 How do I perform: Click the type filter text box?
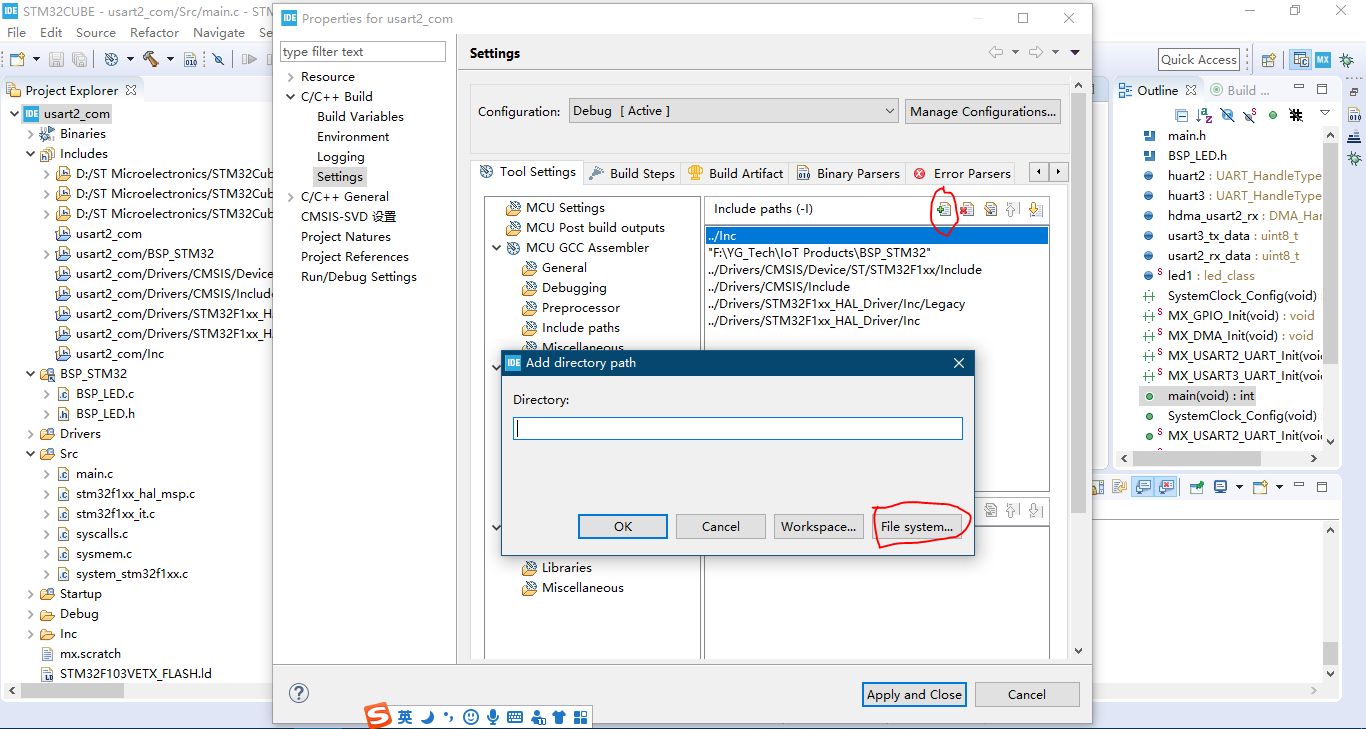coord(362,52)
